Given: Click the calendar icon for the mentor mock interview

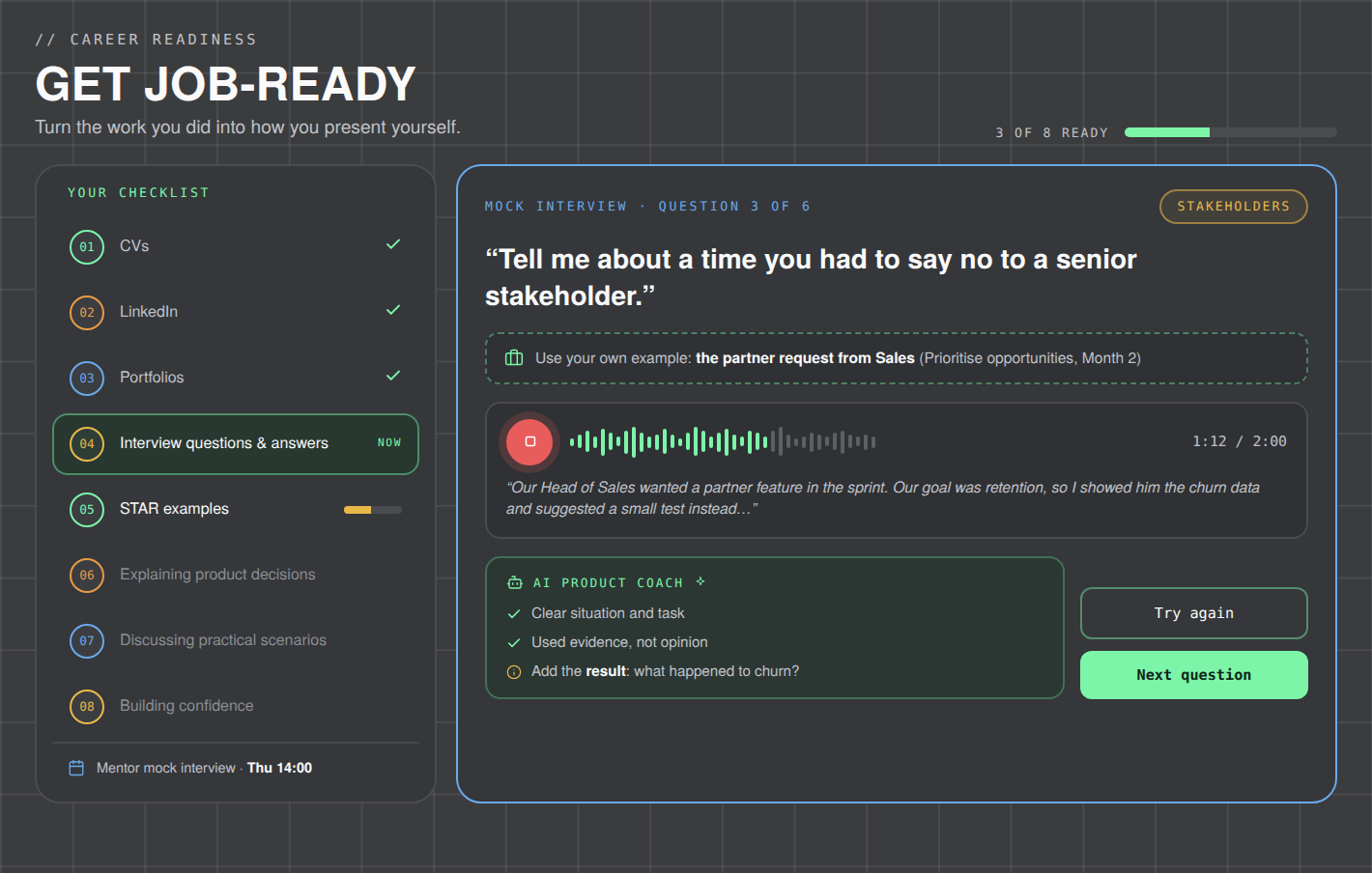Looking at the screenshot, I should tap(76, 768).
